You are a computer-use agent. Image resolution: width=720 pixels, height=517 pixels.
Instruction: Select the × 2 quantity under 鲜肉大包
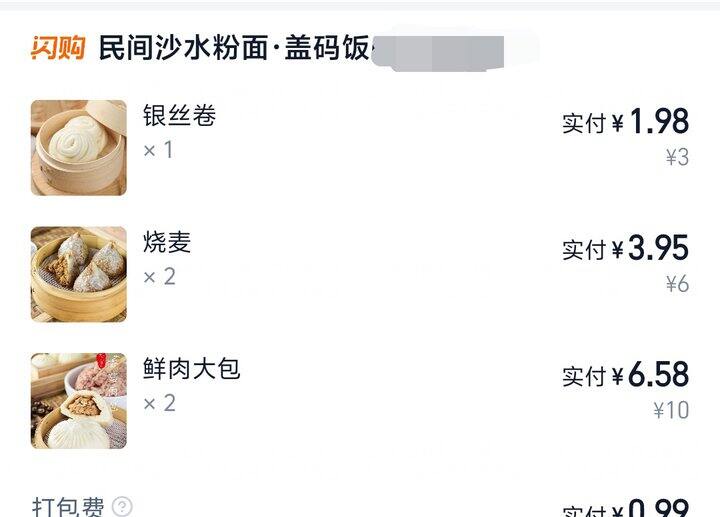click(159, 403)
